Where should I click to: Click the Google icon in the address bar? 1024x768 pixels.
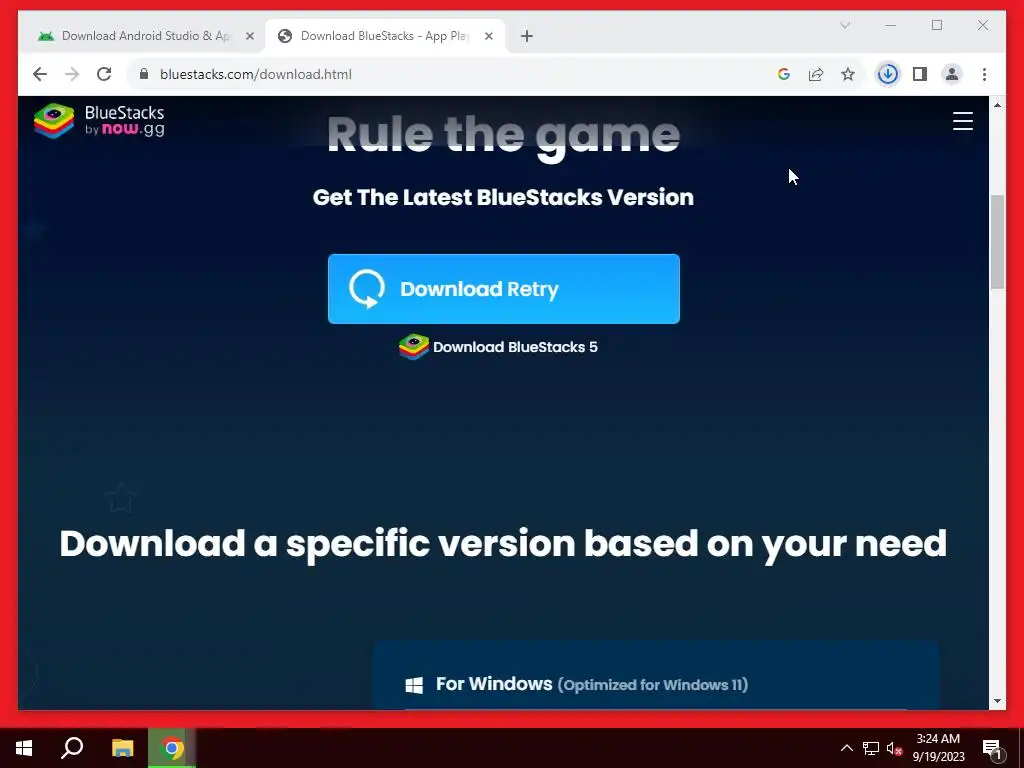tap(784, 74)
